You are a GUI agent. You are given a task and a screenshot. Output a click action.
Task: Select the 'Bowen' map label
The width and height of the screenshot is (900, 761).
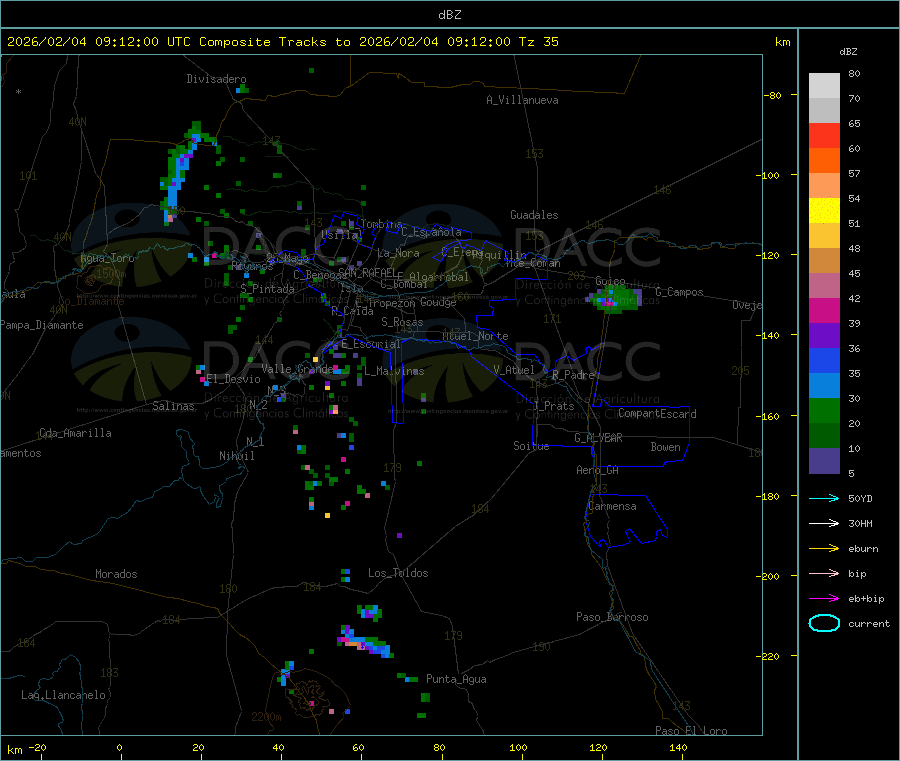click(x=665, y=447)
